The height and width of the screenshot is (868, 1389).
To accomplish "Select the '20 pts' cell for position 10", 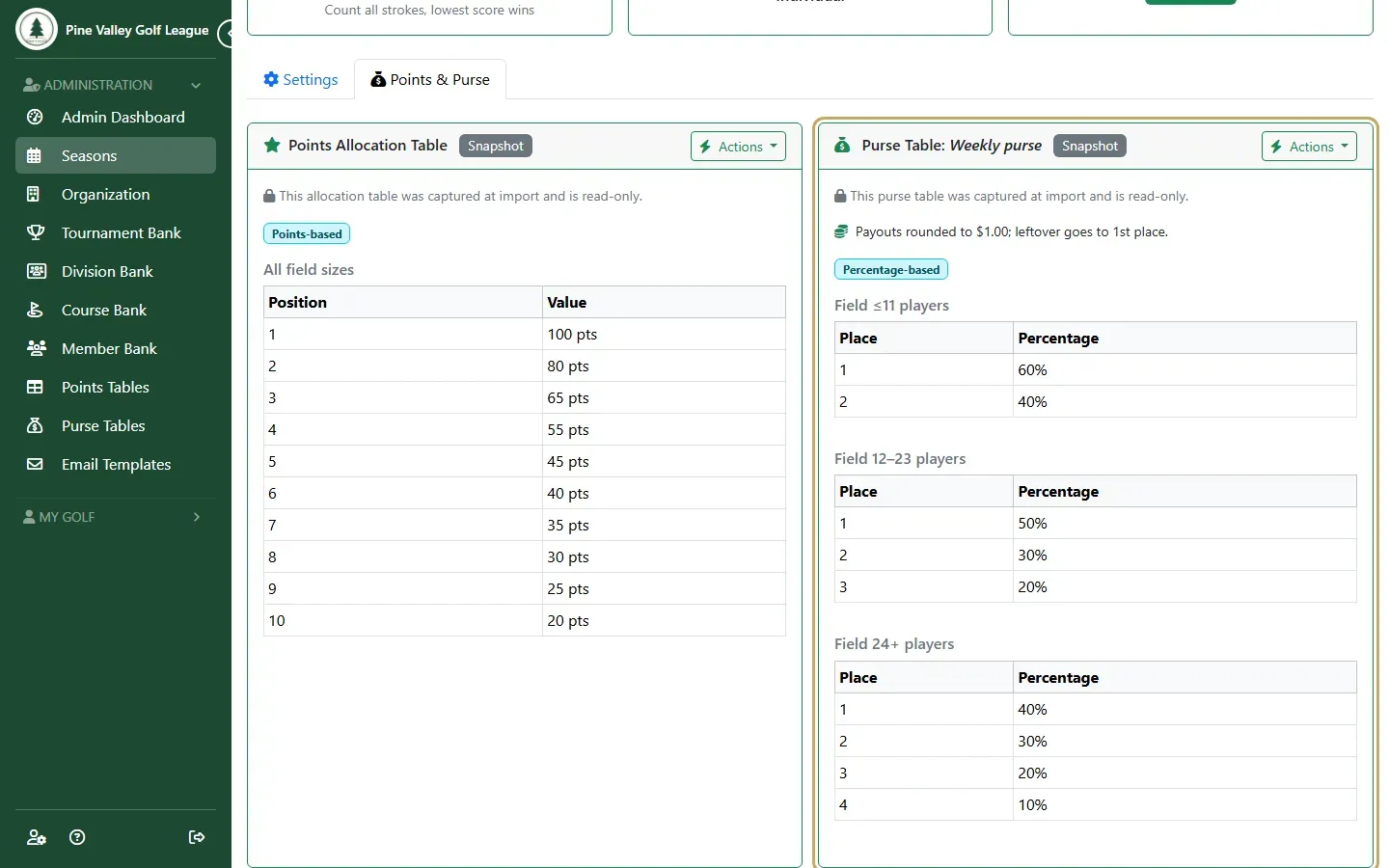I will pyautogui.click(x=664, y=620).
